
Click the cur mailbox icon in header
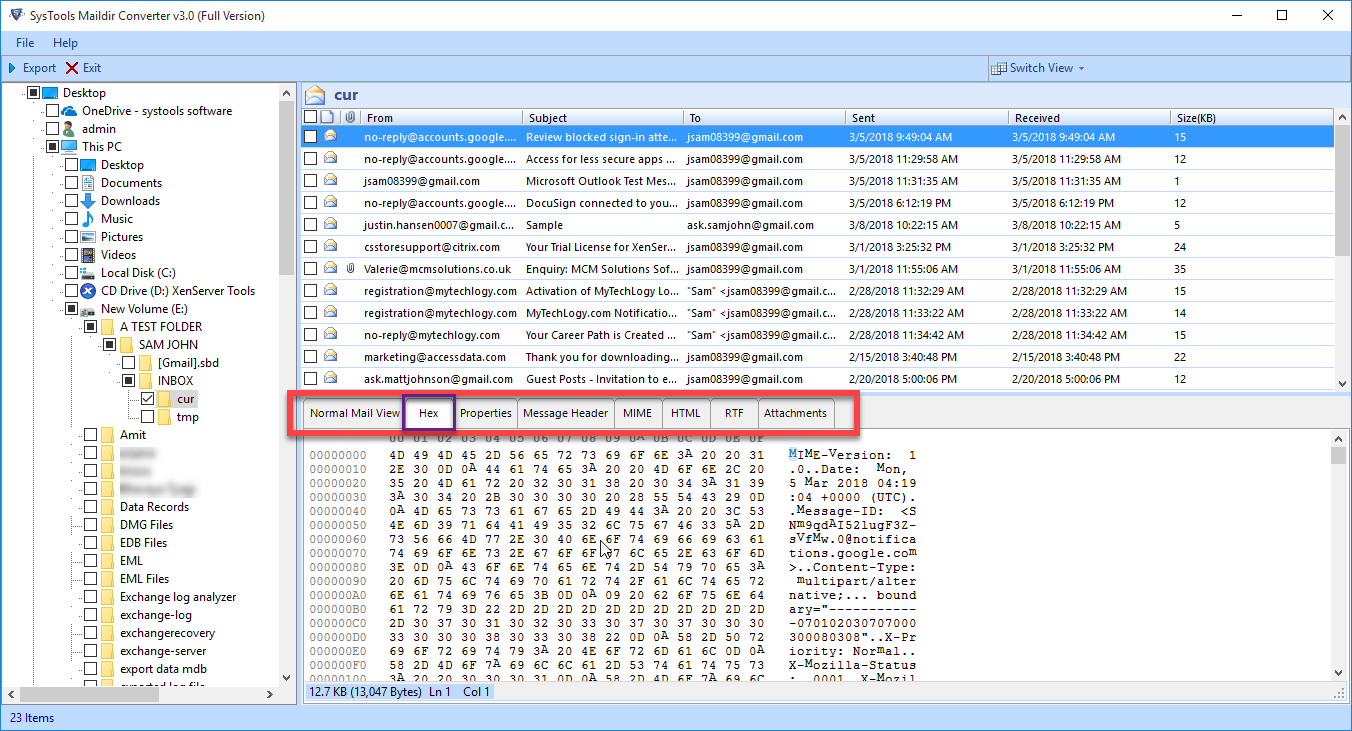point(316,95)
